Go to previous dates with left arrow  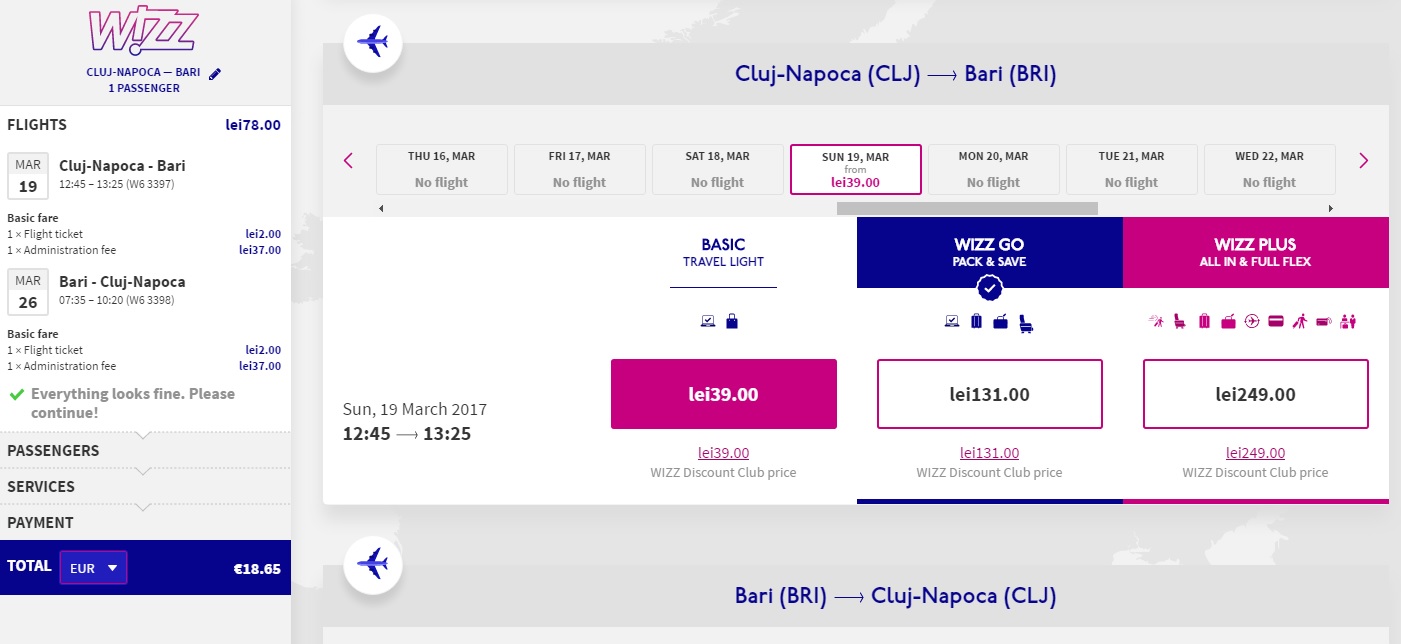click(348, 160)
